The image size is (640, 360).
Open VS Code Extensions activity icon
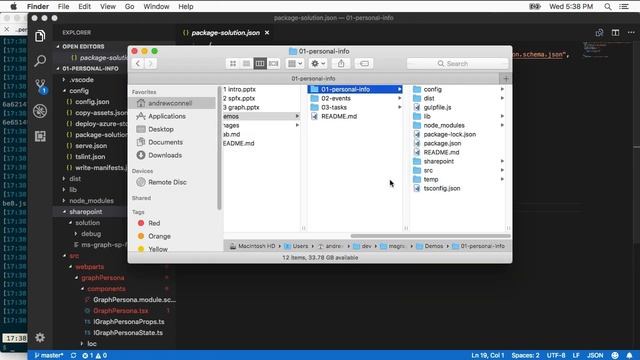click(x=40, y=136)
